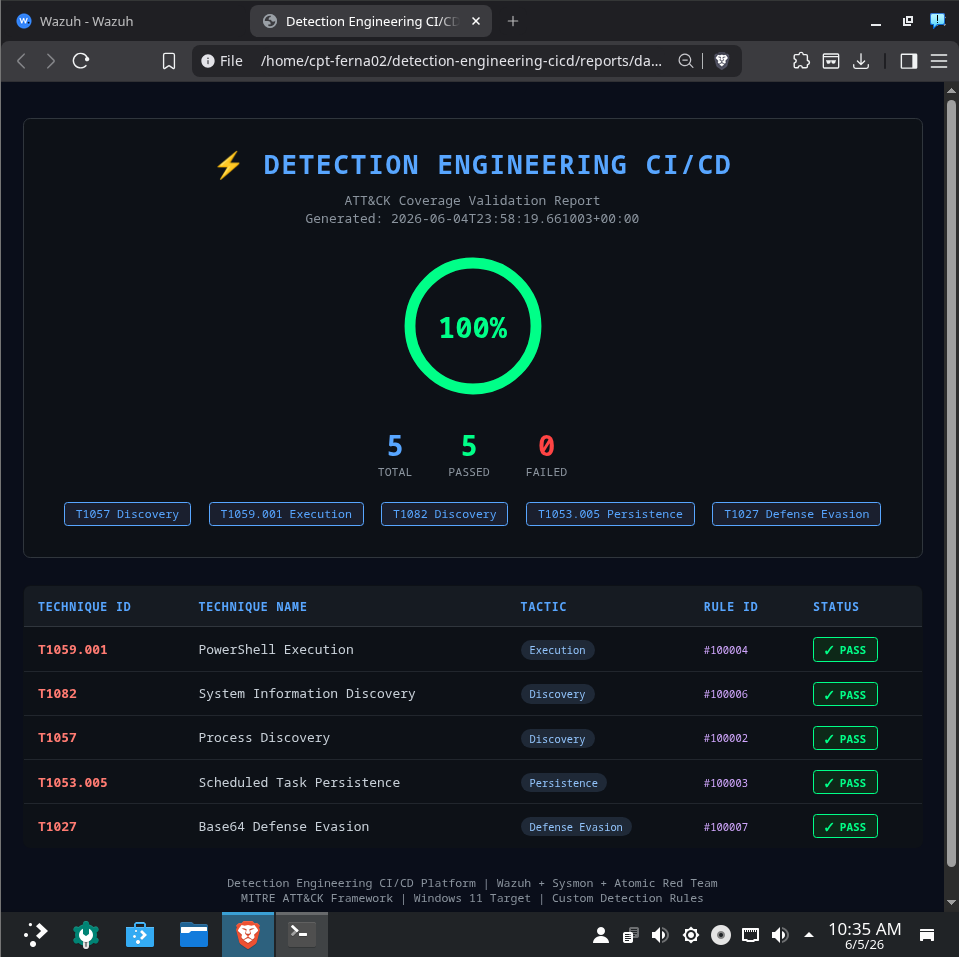Click the zoom magnifier in address bar
959x957 pixels.
(686, 61)
